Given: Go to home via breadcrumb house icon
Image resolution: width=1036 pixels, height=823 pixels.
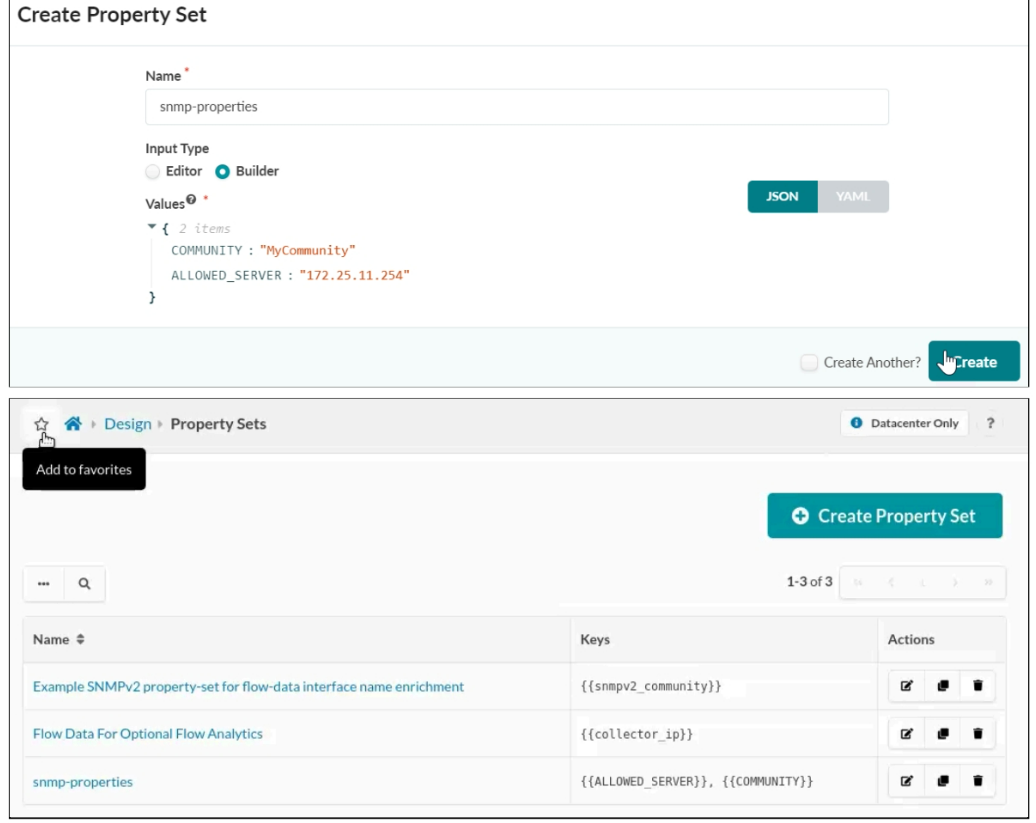Looking at the screenshot, I should point(73,424).
